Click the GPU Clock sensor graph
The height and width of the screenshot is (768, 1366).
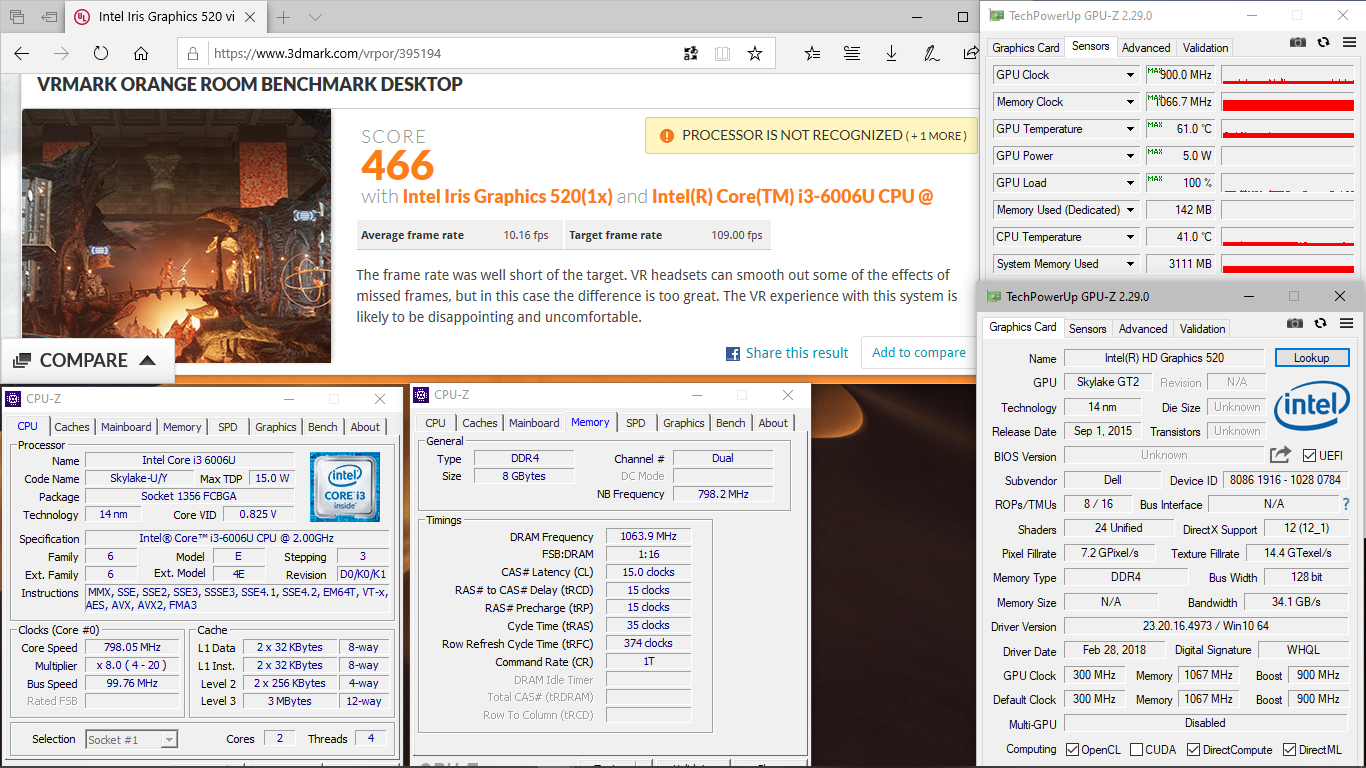(1288, 75)
